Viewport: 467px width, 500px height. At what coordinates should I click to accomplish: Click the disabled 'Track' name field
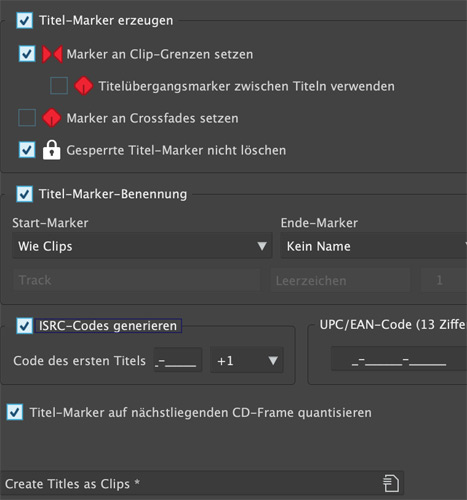[136, 280]
